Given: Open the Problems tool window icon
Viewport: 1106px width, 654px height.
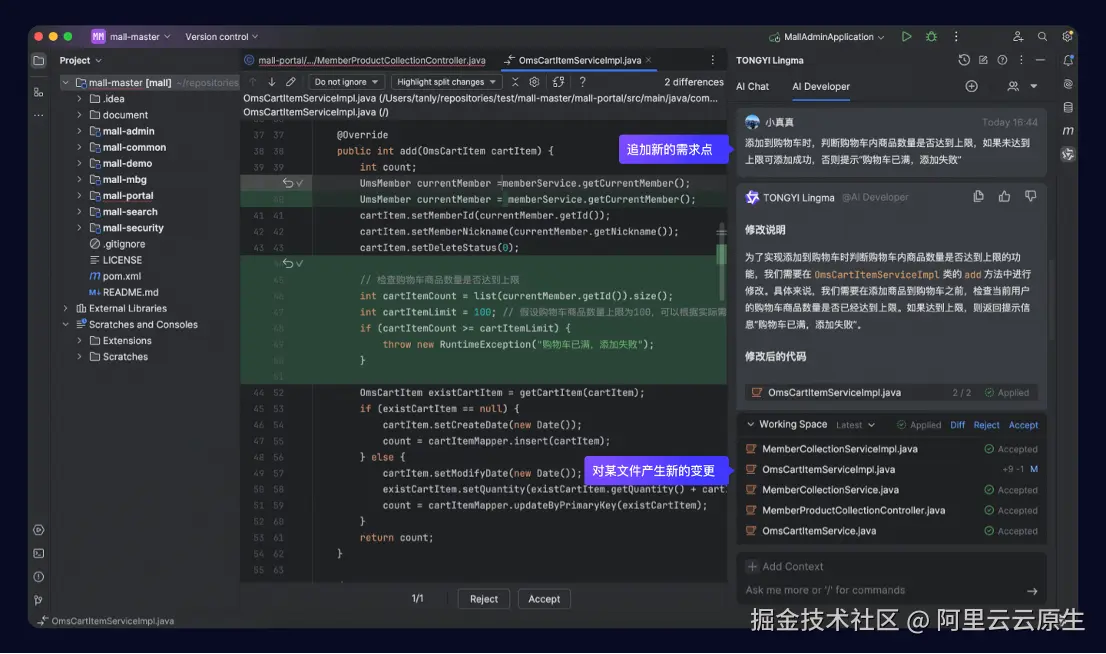Looking at the screenshot, I should [39, 577].
